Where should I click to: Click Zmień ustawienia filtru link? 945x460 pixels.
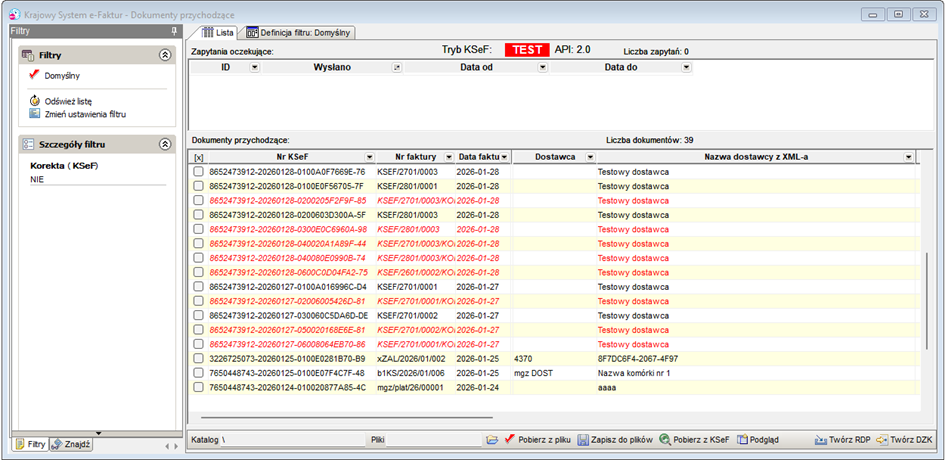coord(85,113)
